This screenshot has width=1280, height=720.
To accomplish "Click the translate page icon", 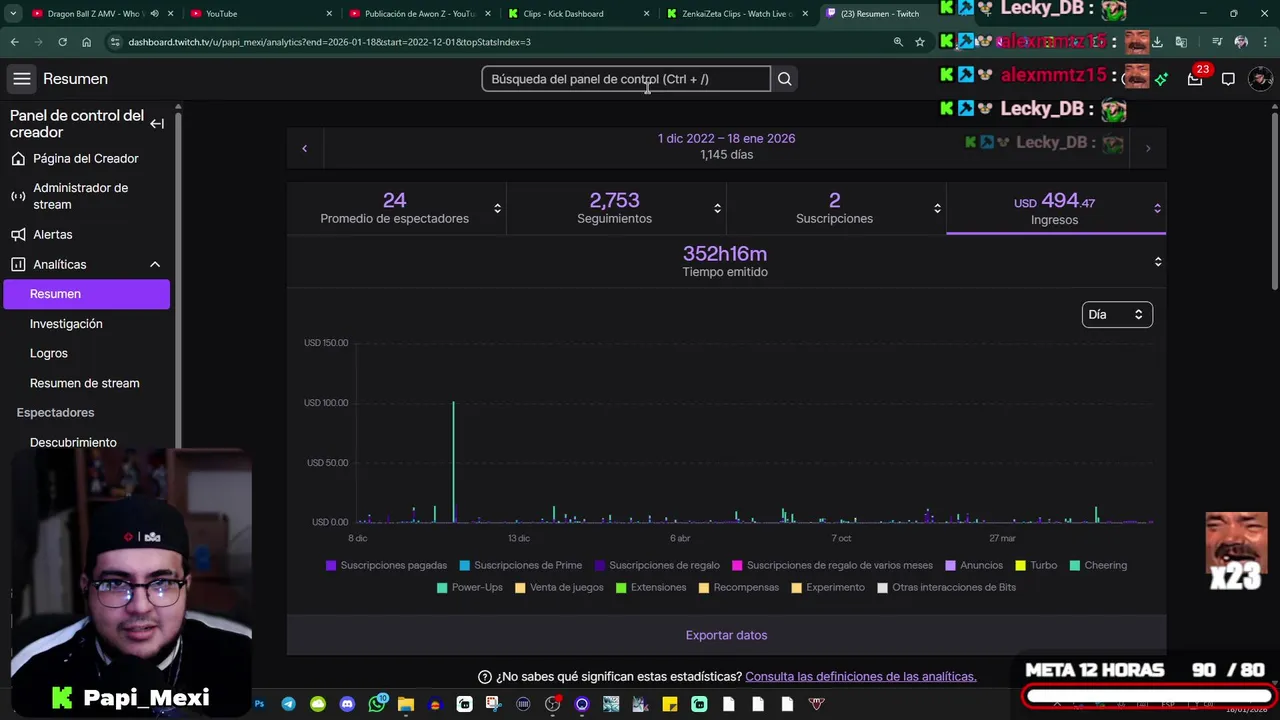I will [x=1181, y=42].
